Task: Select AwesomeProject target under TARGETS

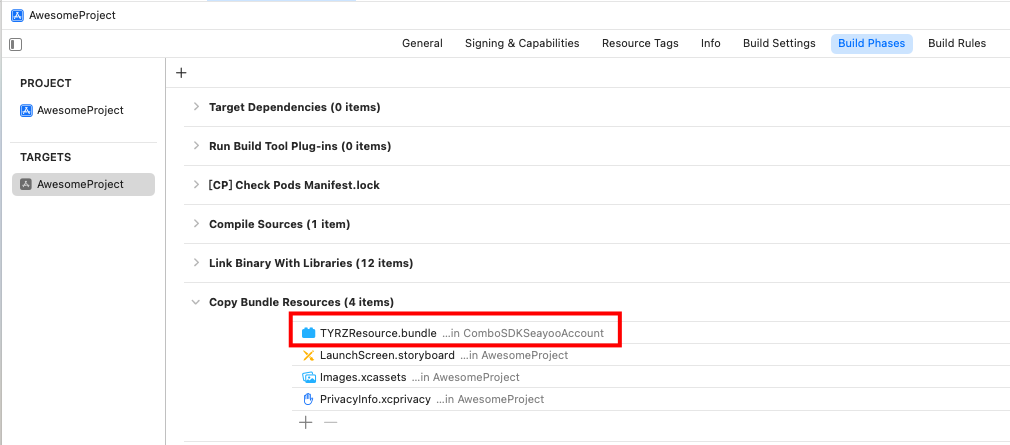Action: point(83,184)
